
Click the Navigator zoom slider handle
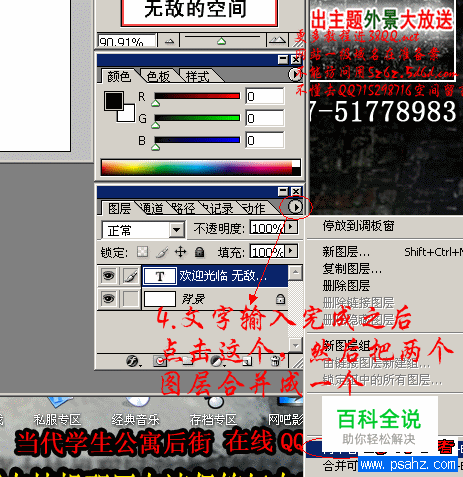(221, 41)
